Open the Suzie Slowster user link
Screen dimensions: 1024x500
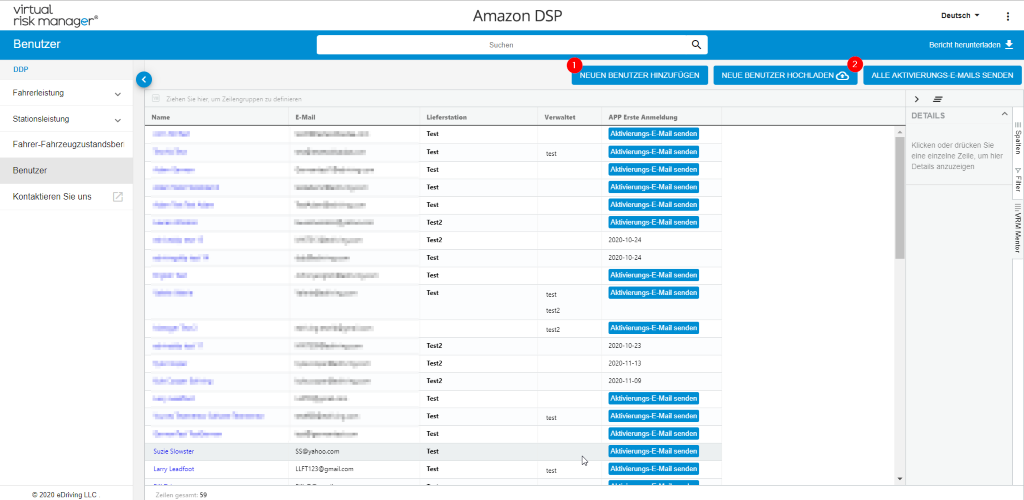[x=173, y=451]
